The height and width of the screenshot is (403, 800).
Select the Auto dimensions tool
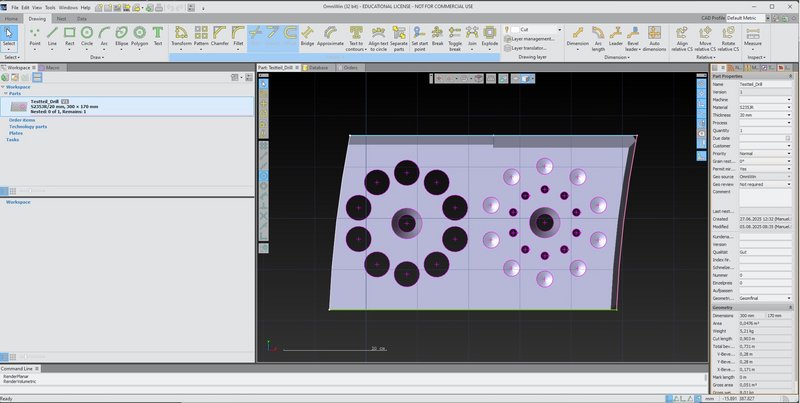pos(654,36)
